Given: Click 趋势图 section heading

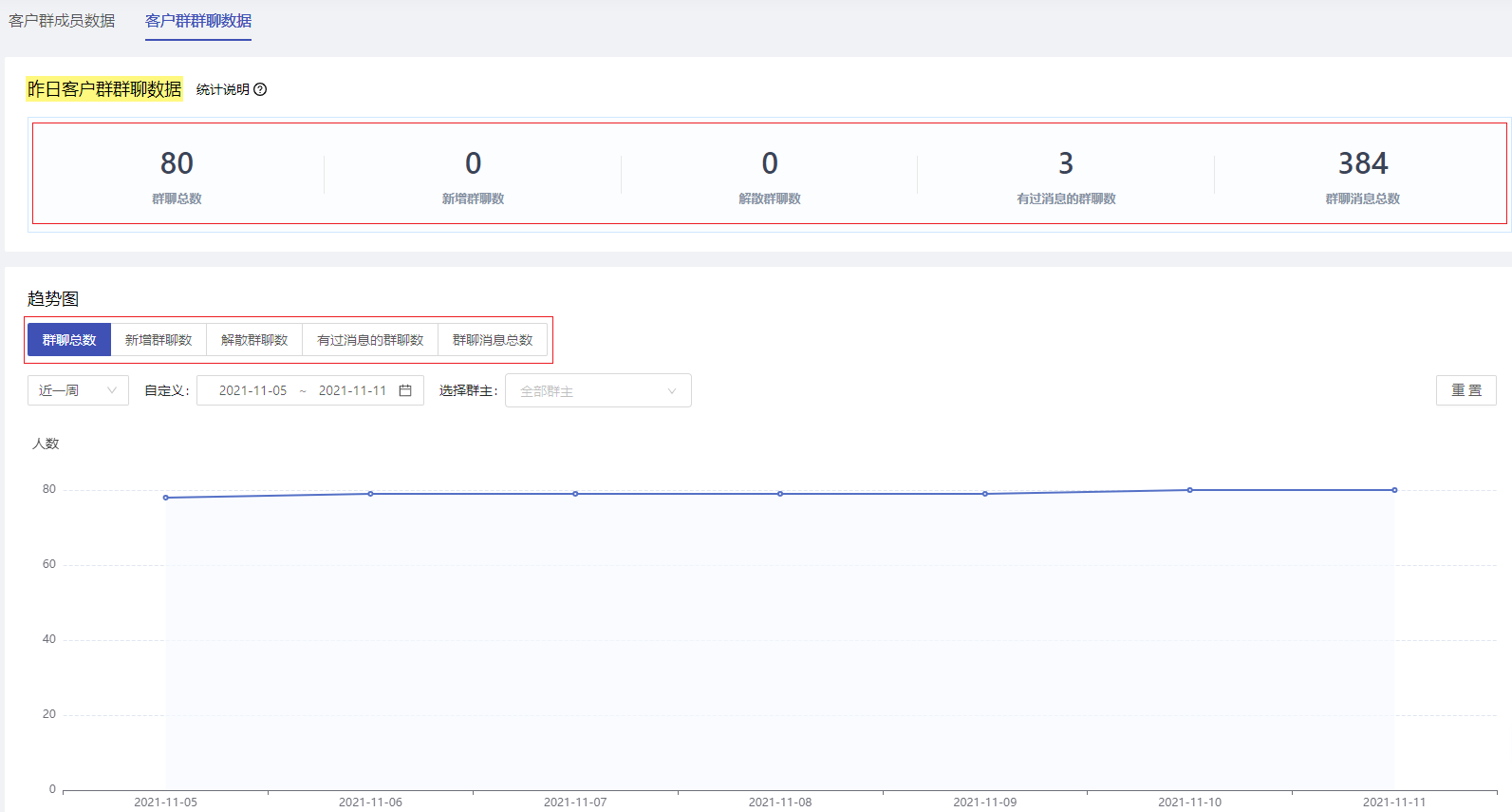Looking at the screenshot, I should tap(53, 298).
